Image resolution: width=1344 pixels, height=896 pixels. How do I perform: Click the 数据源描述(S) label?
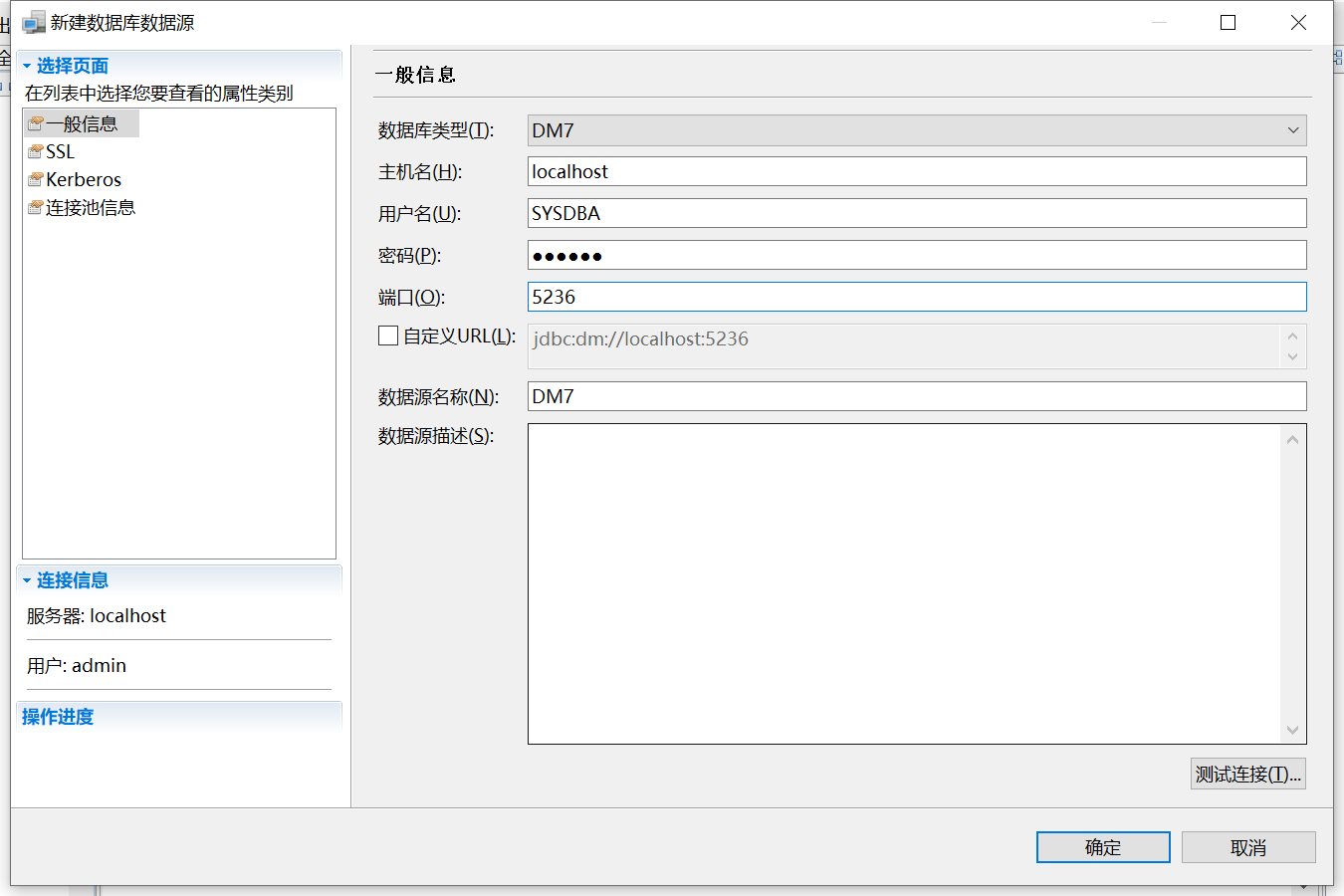(436, 435)
